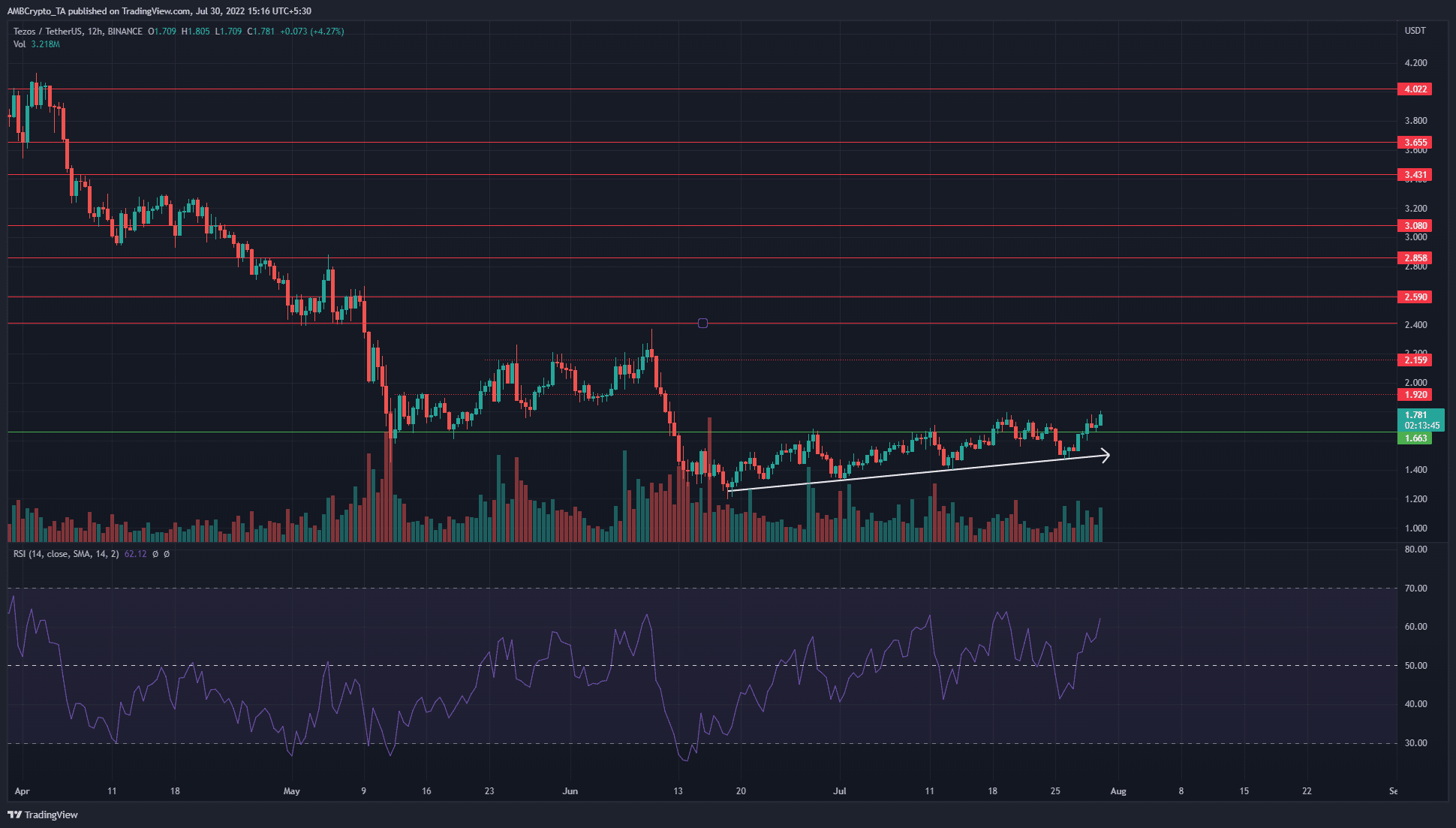1456x828 pixels.
Task: Click the Vol 3.218M volume label
Action: pos(37,44)
